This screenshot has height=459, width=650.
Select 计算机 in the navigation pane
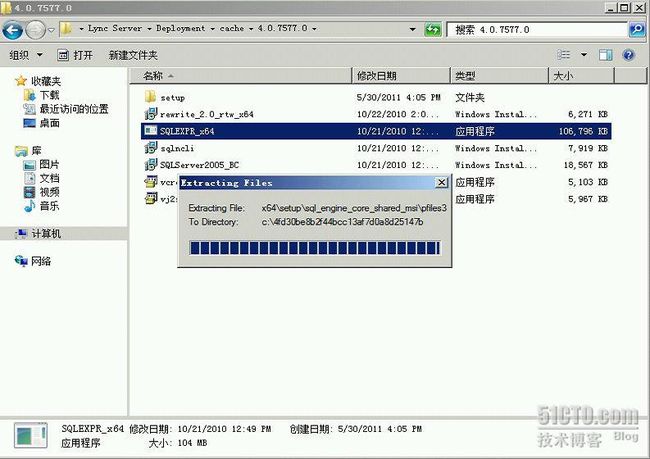point(46,234)
